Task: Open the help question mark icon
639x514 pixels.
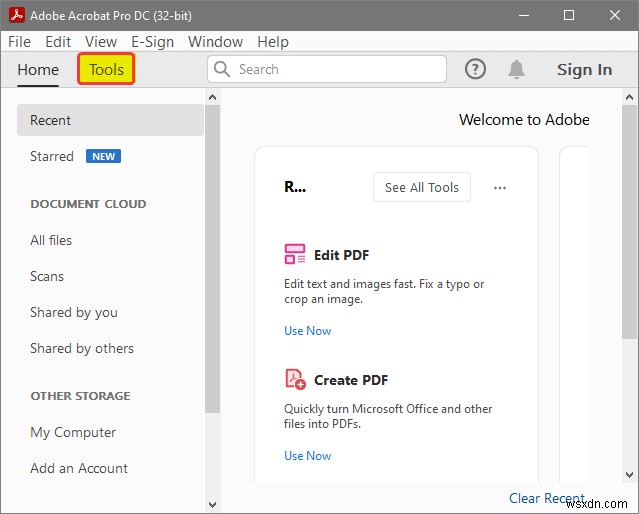Action: coord(475,69)
